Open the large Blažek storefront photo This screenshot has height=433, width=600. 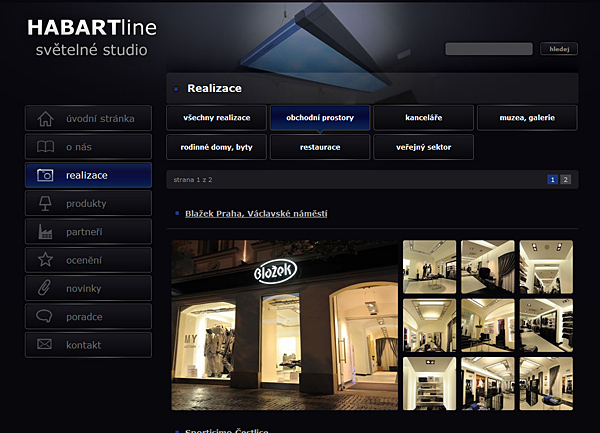[285, 325]
